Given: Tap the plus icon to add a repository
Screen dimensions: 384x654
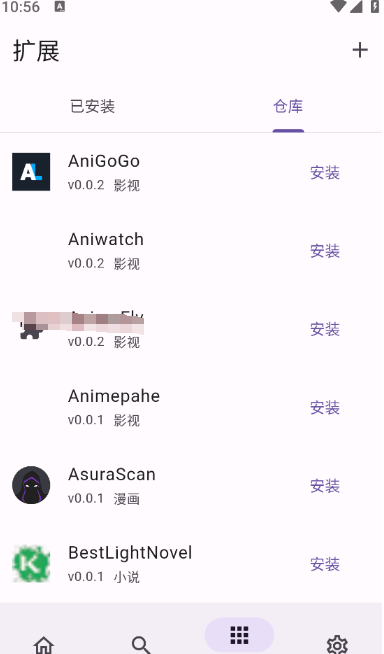Looking at the screenshot, I should click(360, 50).
